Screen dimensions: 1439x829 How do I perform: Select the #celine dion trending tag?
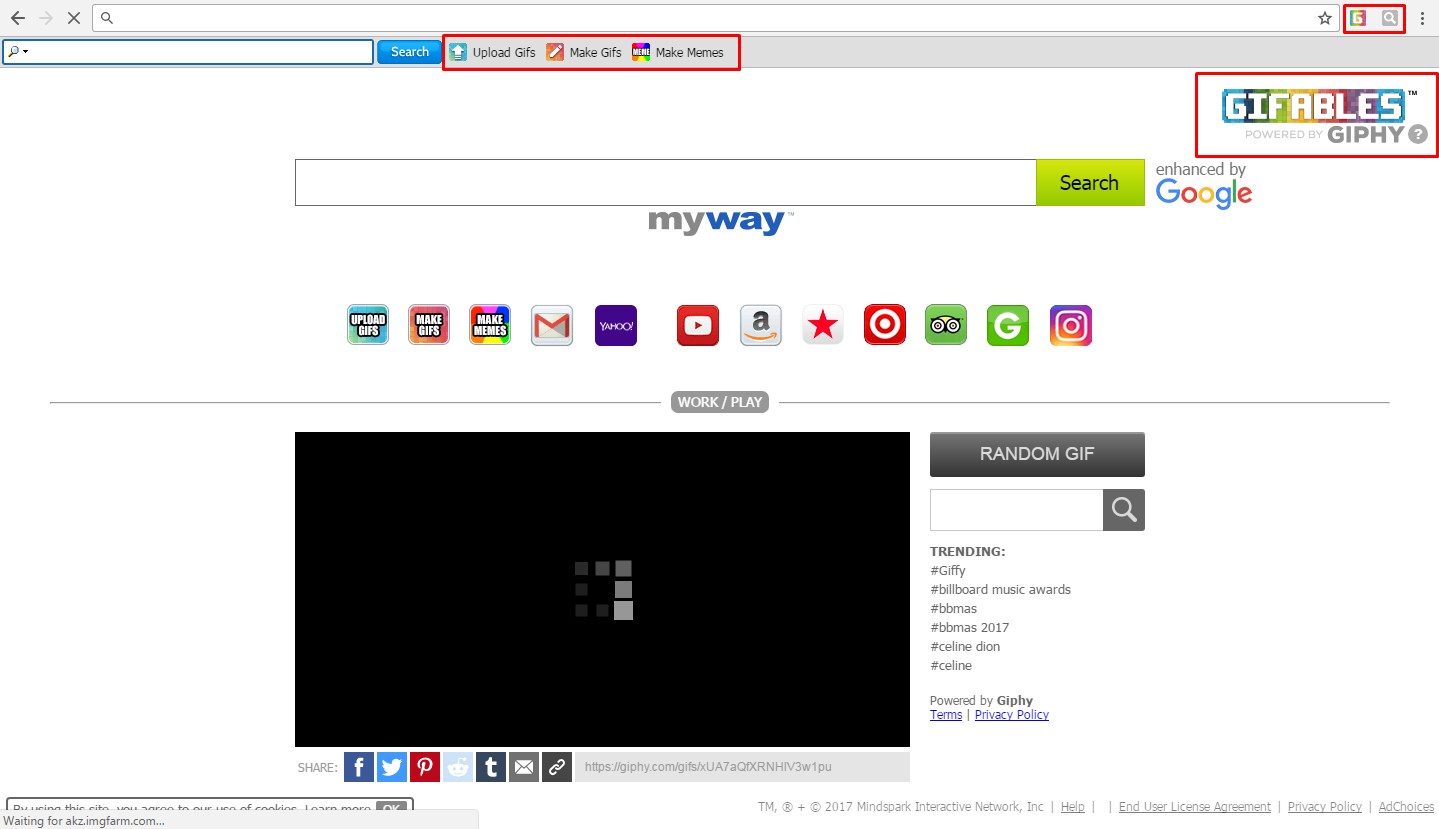[965, 646]
